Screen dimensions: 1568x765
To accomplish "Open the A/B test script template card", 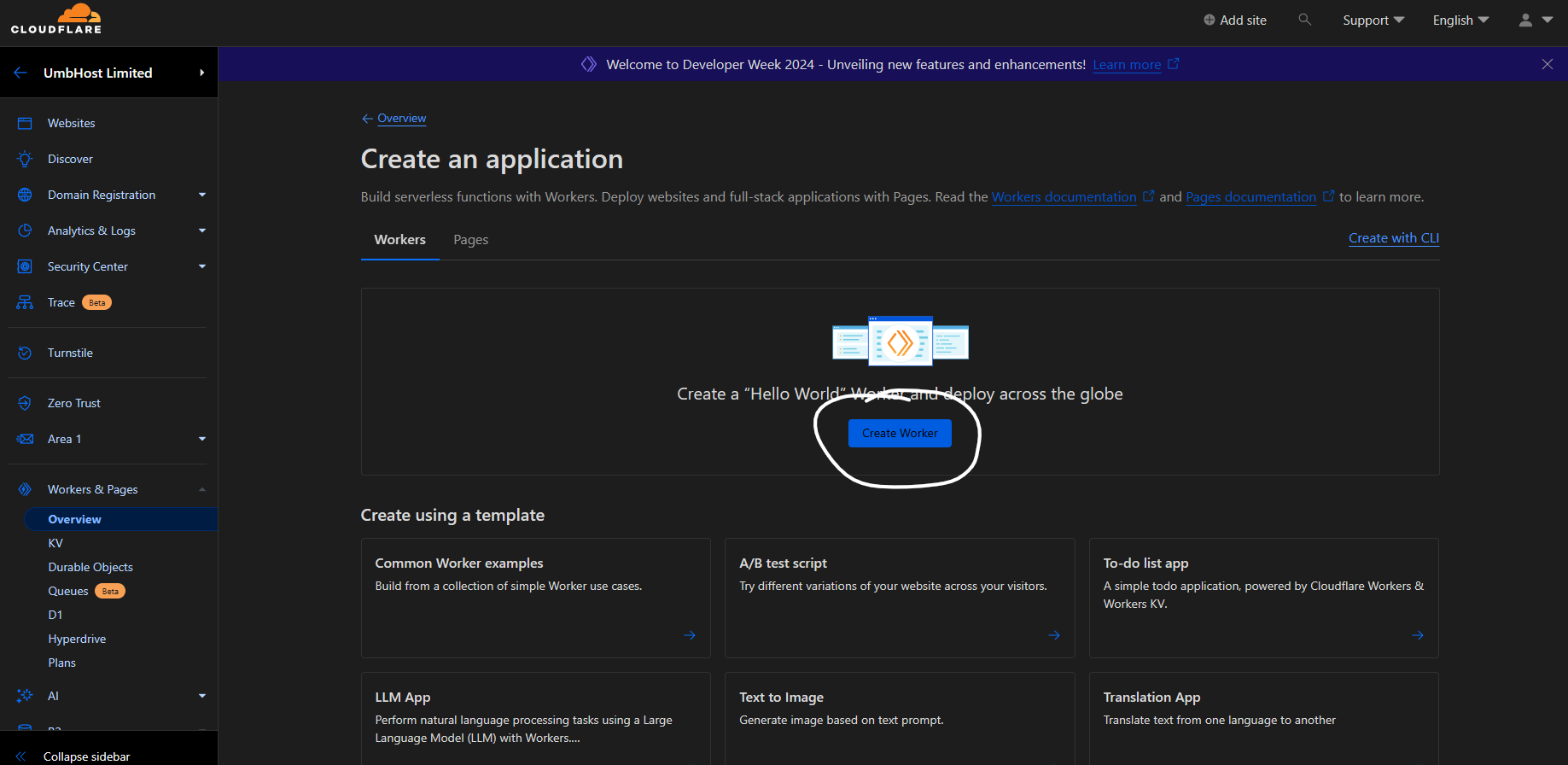I will pyautogui.click(x=900, y=598).
